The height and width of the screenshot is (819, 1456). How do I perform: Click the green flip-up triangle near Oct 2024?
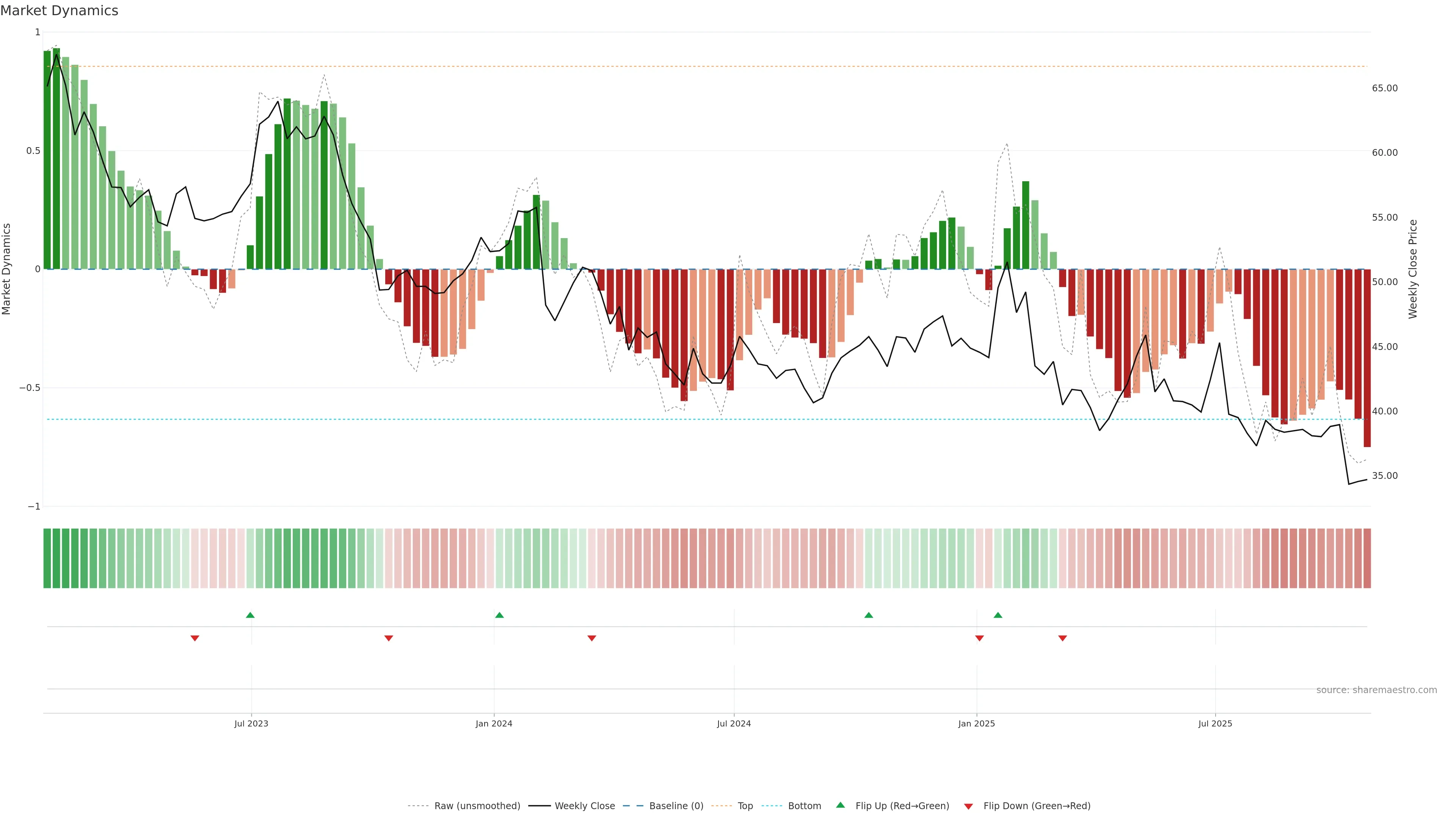(869, 615)
